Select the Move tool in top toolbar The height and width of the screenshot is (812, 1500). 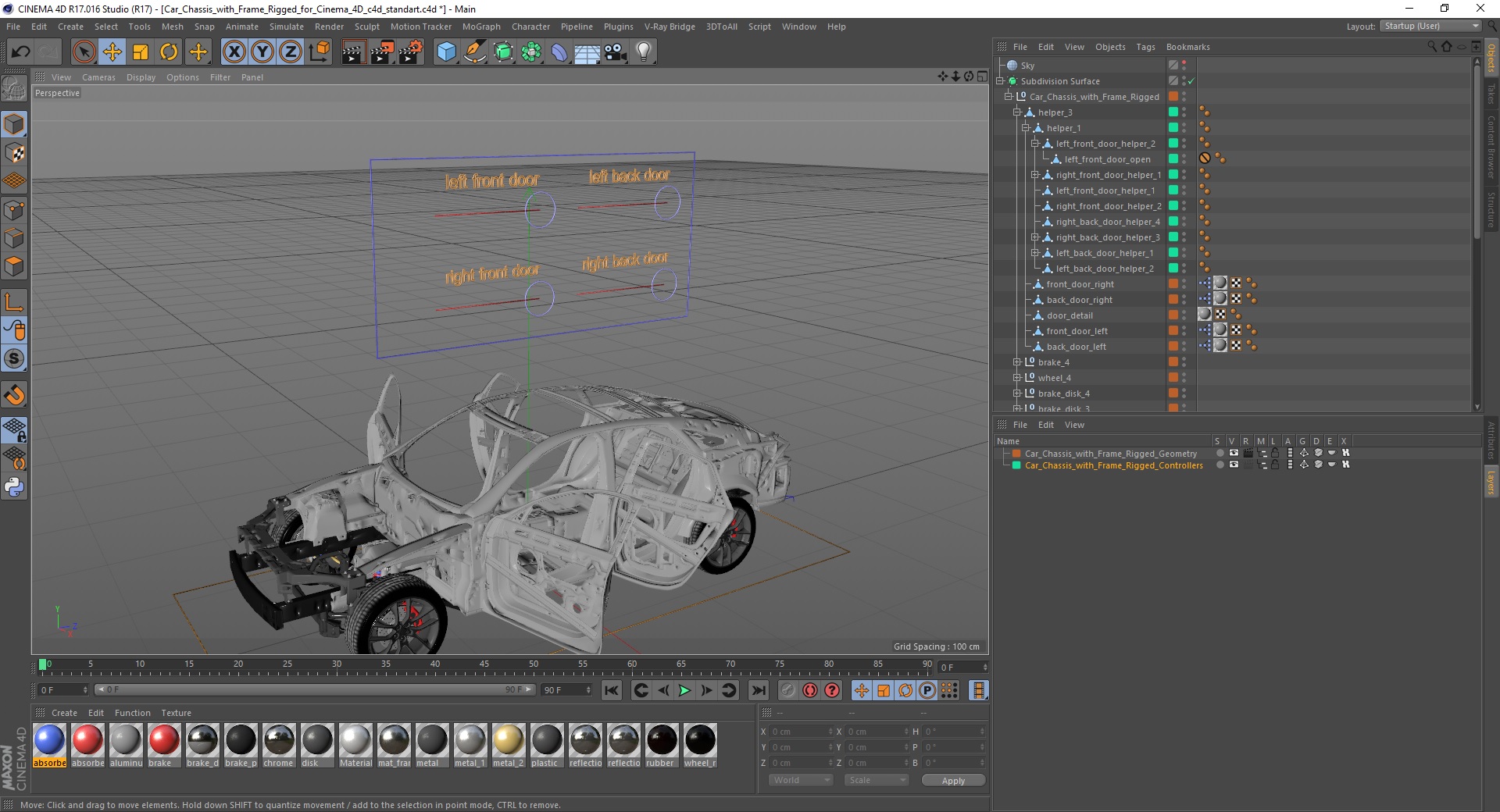(x=112, y=52)
